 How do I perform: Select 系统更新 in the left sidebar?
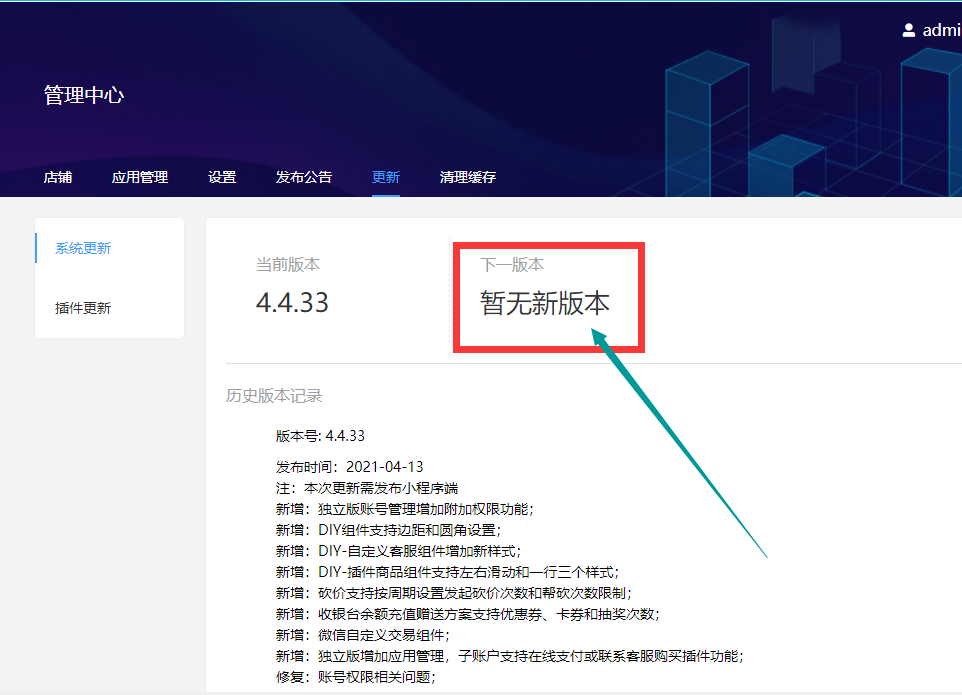point(83,248)
